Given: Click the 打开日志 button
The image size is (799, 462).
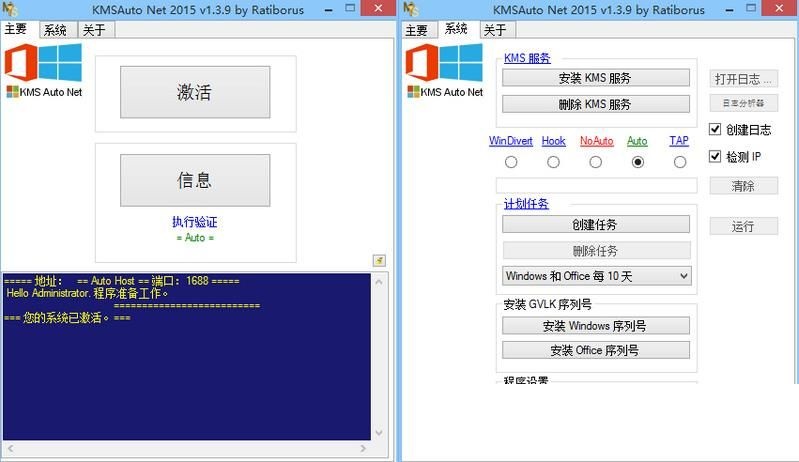Looking at the screenshot, I should [x=743, y=79].
